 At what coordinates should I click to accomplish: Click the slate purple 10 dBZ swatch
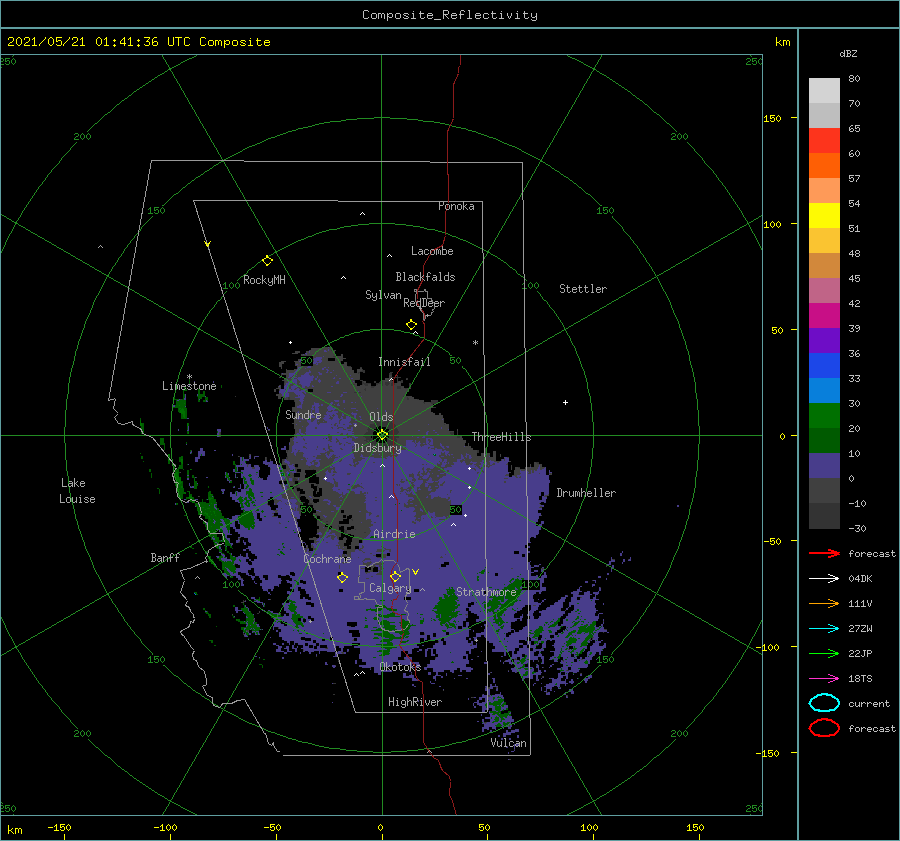[824, 465]
